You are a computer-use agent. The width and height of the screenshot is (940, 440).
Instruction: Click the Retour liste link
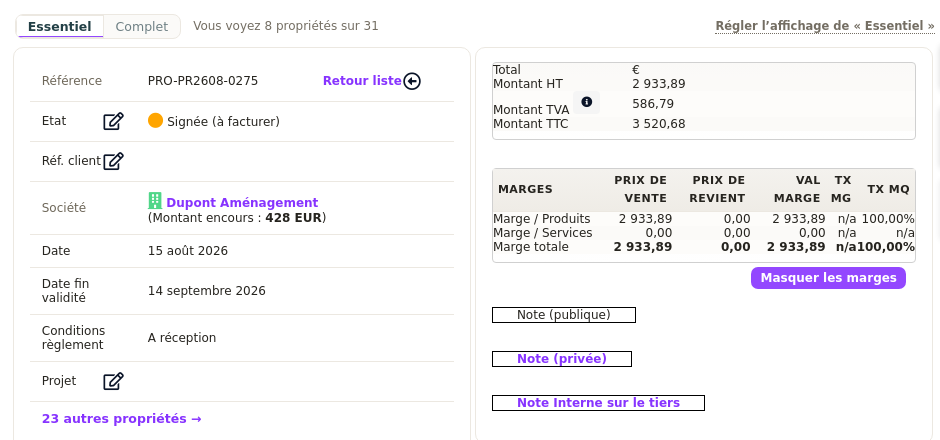tap(362, 80)
